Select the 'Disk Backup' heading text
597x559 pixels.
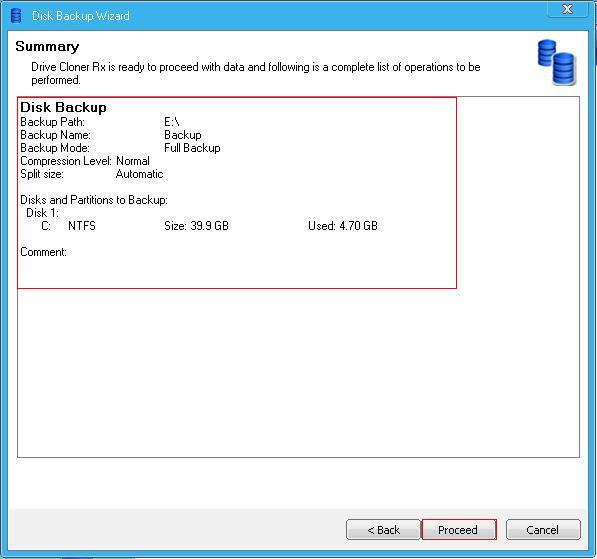coord(63,107)
